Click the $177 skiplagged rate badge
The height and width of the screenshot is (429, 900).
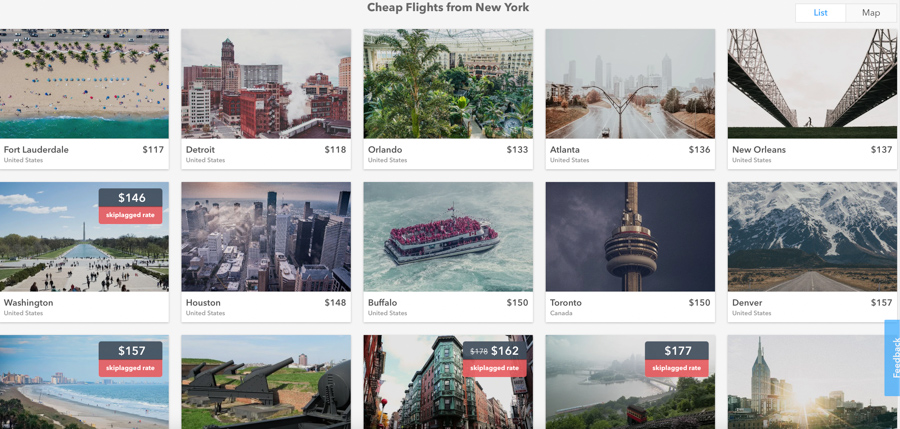click(x=677, y=359)
